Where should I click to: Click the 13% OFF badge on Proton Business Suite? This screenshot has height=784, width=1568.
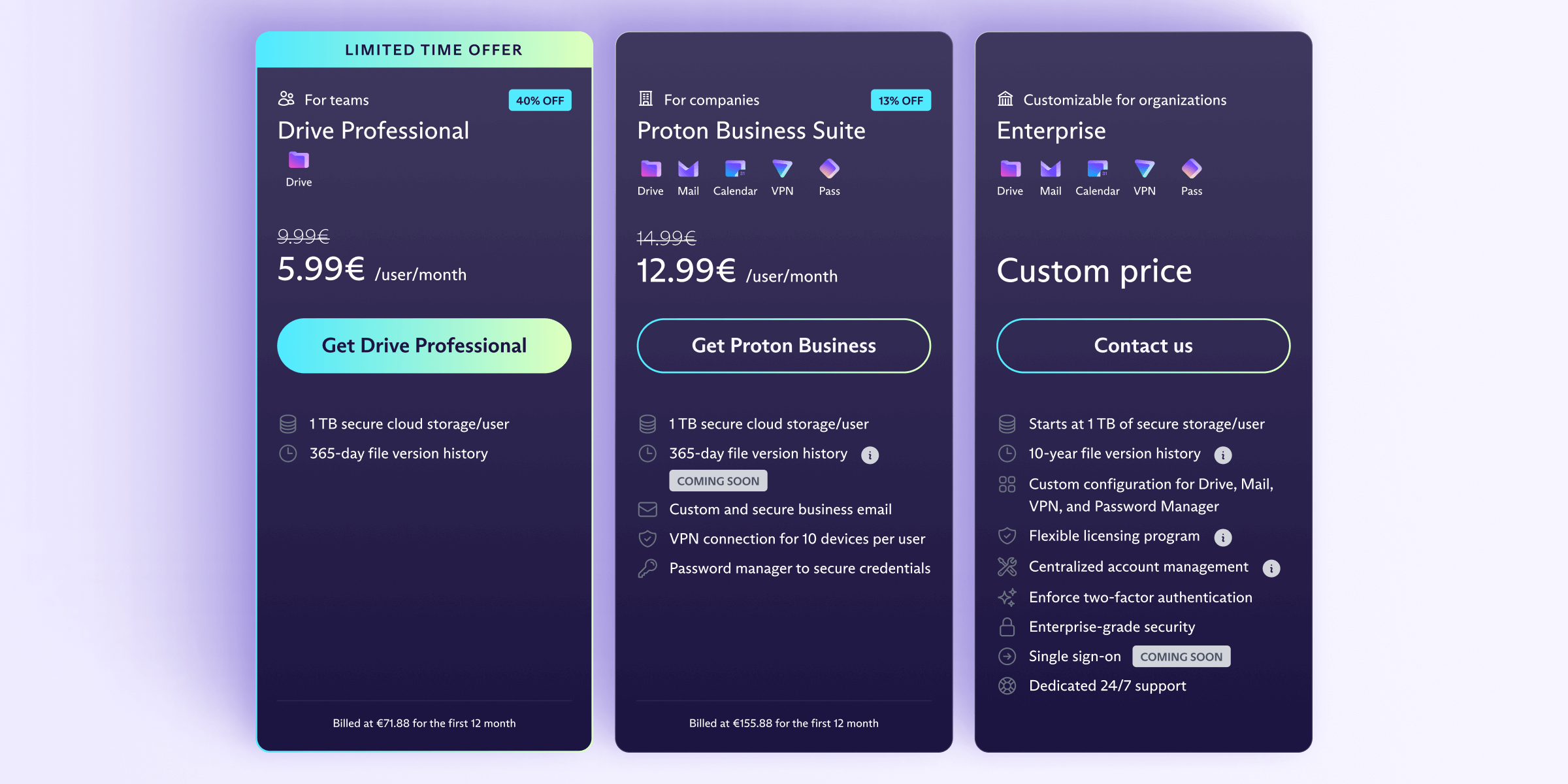pos(900,99)
